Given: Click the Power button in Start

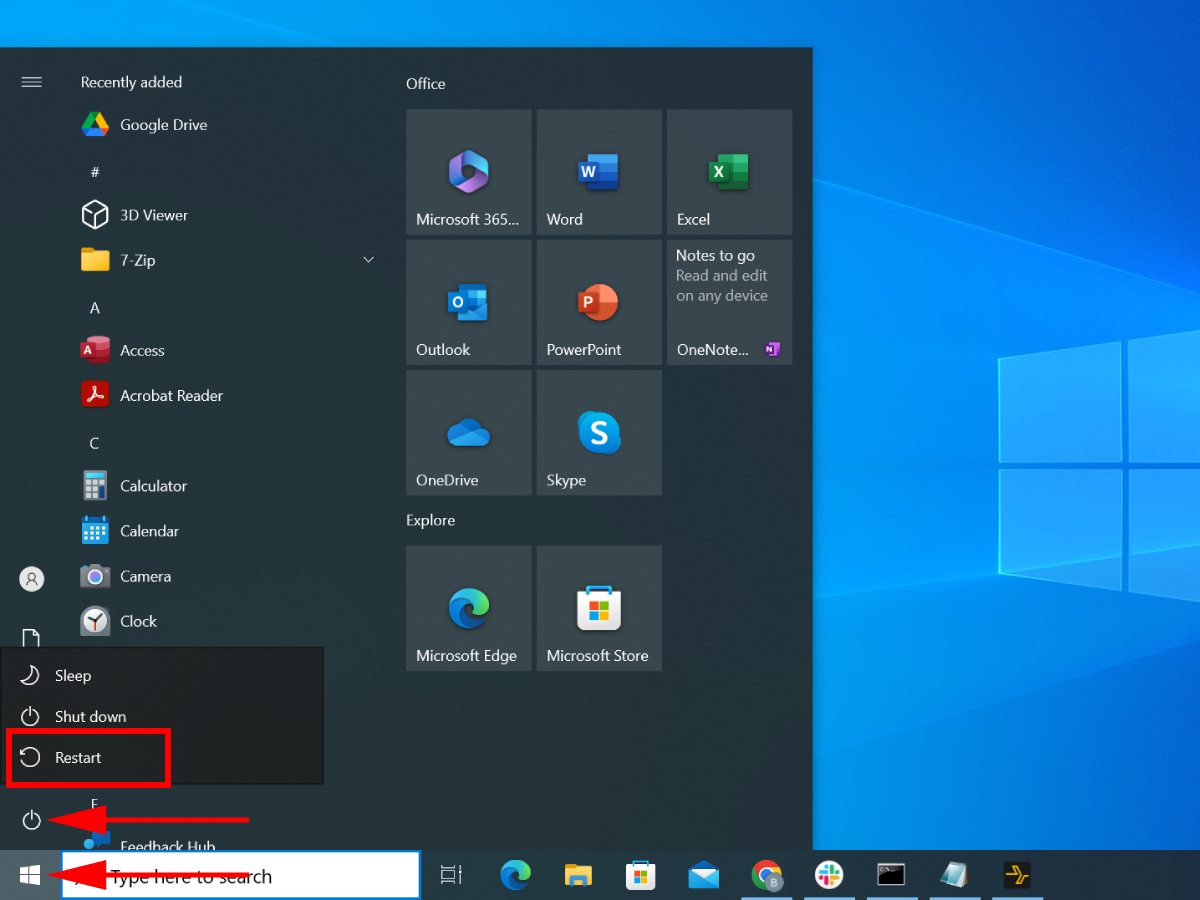Looking at the screenshot, I should [32, 821].
